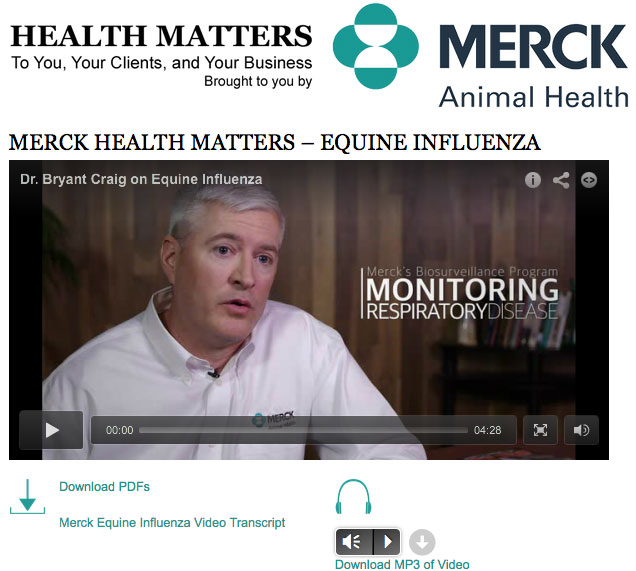Click the teal download arrow icon
Screen dimensions: 636x571
click(27, 496)
